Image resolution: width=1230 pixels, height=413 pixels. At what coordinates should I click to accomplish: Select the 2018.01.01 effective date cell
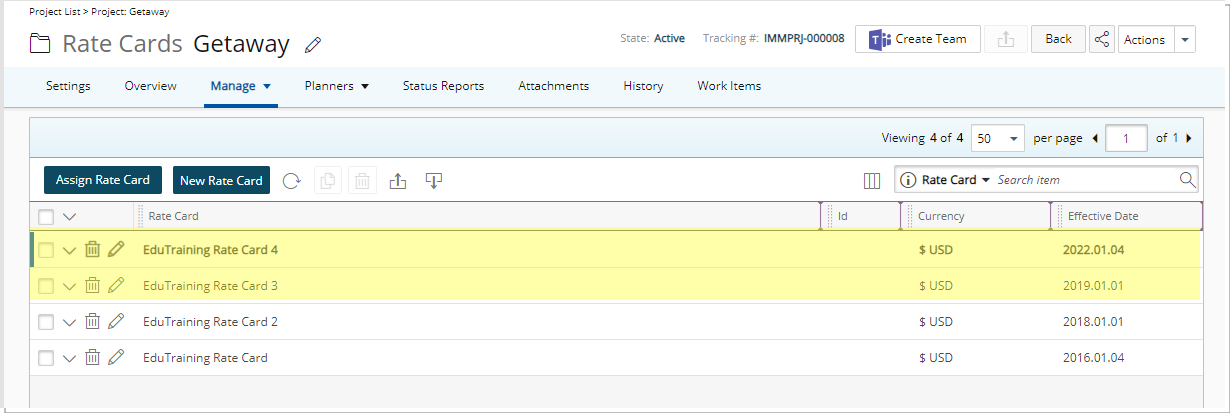pos(1093,322)
